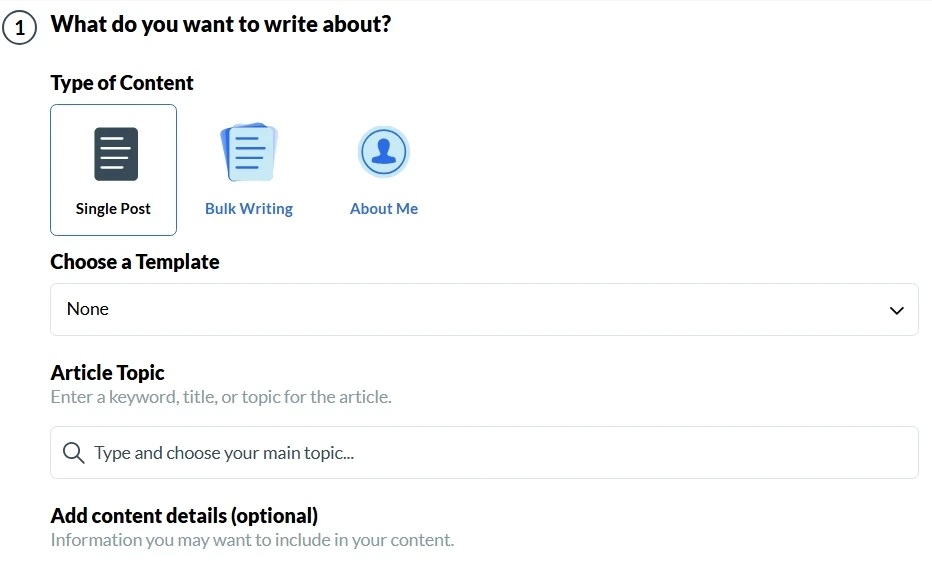Image resolution: width=932 pixels, height=561 pixels.
Task: Expand the template dropdown chevron arrow
Action: [896, 310]
